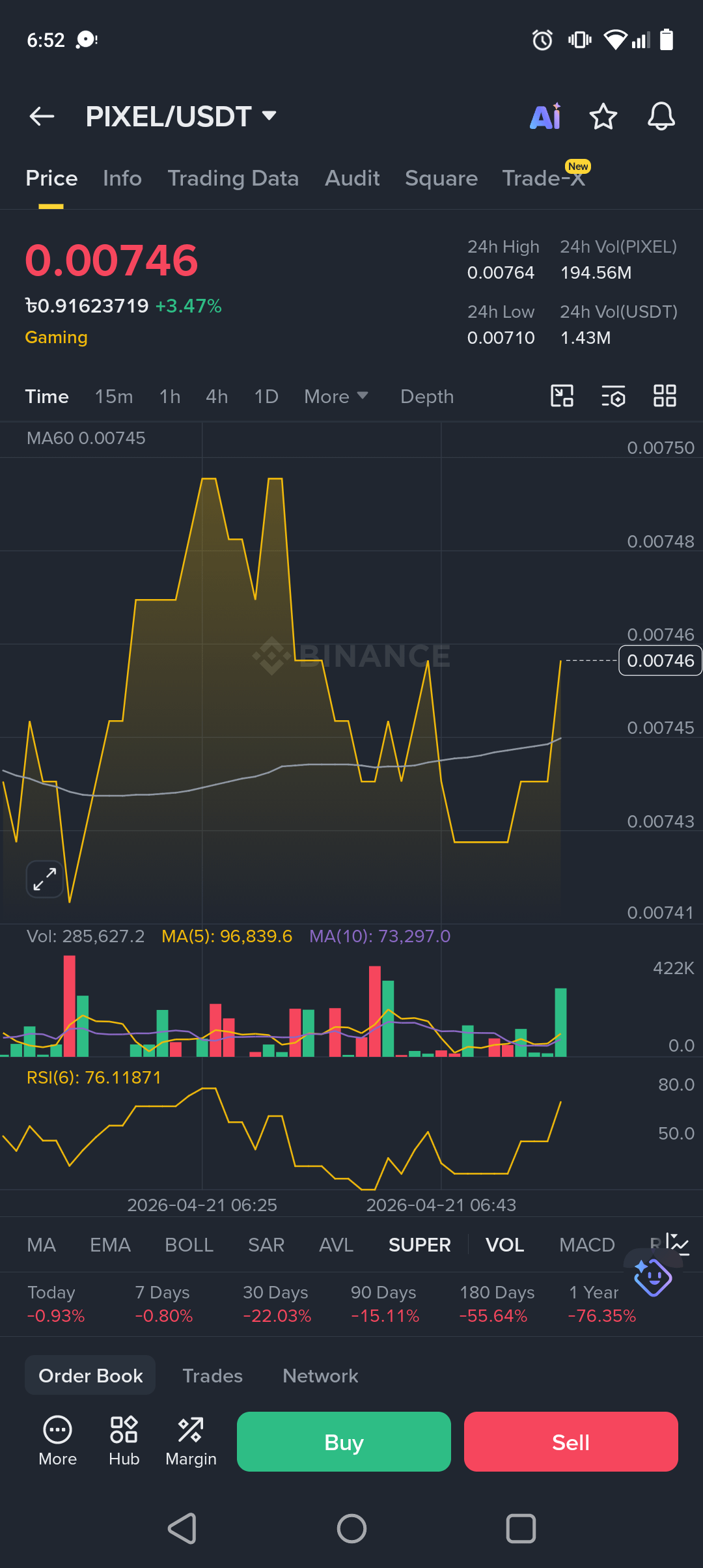Expand chart to fullscreen
Viewport: 703px width, 1568px height.
point(45,879)
